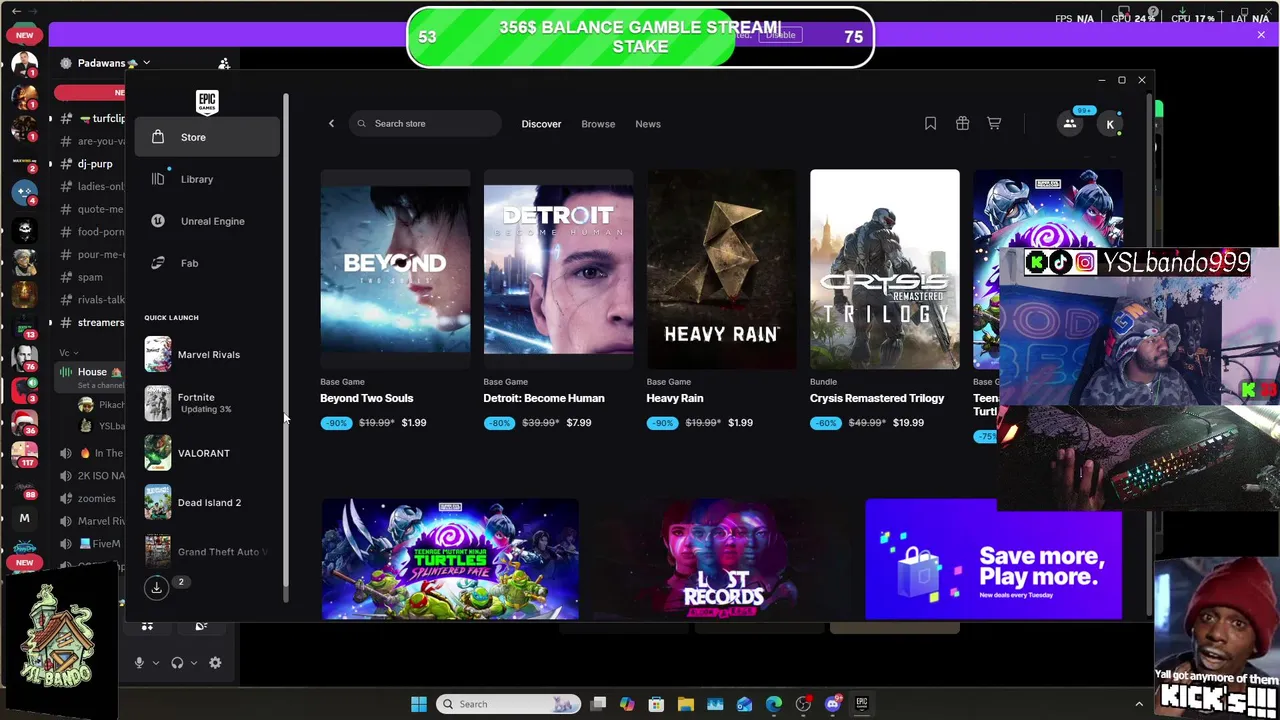Collapse the Vc category in Discord
Image resolution: width=1280 pixels, height=720 pixels.
68,353
